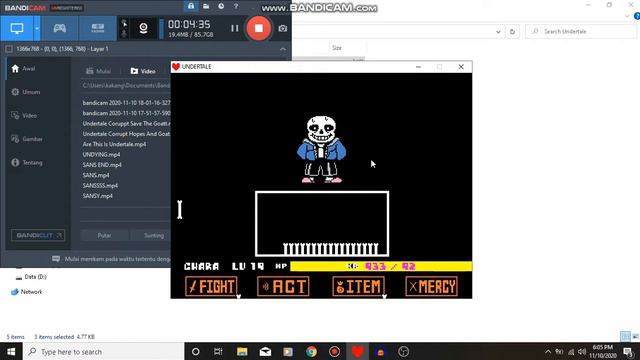Open screen recording mode dropdown arrow
Viewport: 640px width, 360px height.
[x=37, y=28]
